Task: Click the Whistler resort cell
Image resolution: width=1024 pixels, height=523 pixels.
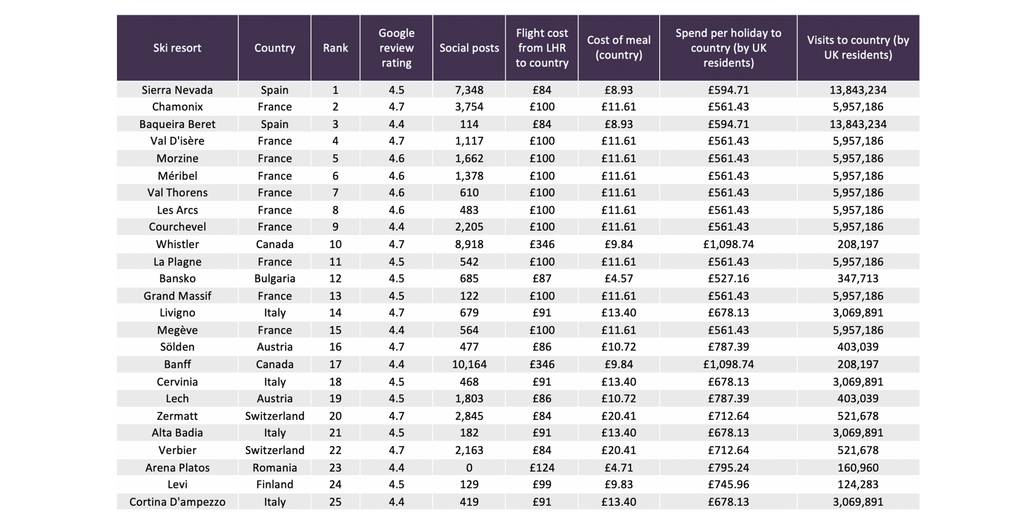Action: tap(177, 244)
